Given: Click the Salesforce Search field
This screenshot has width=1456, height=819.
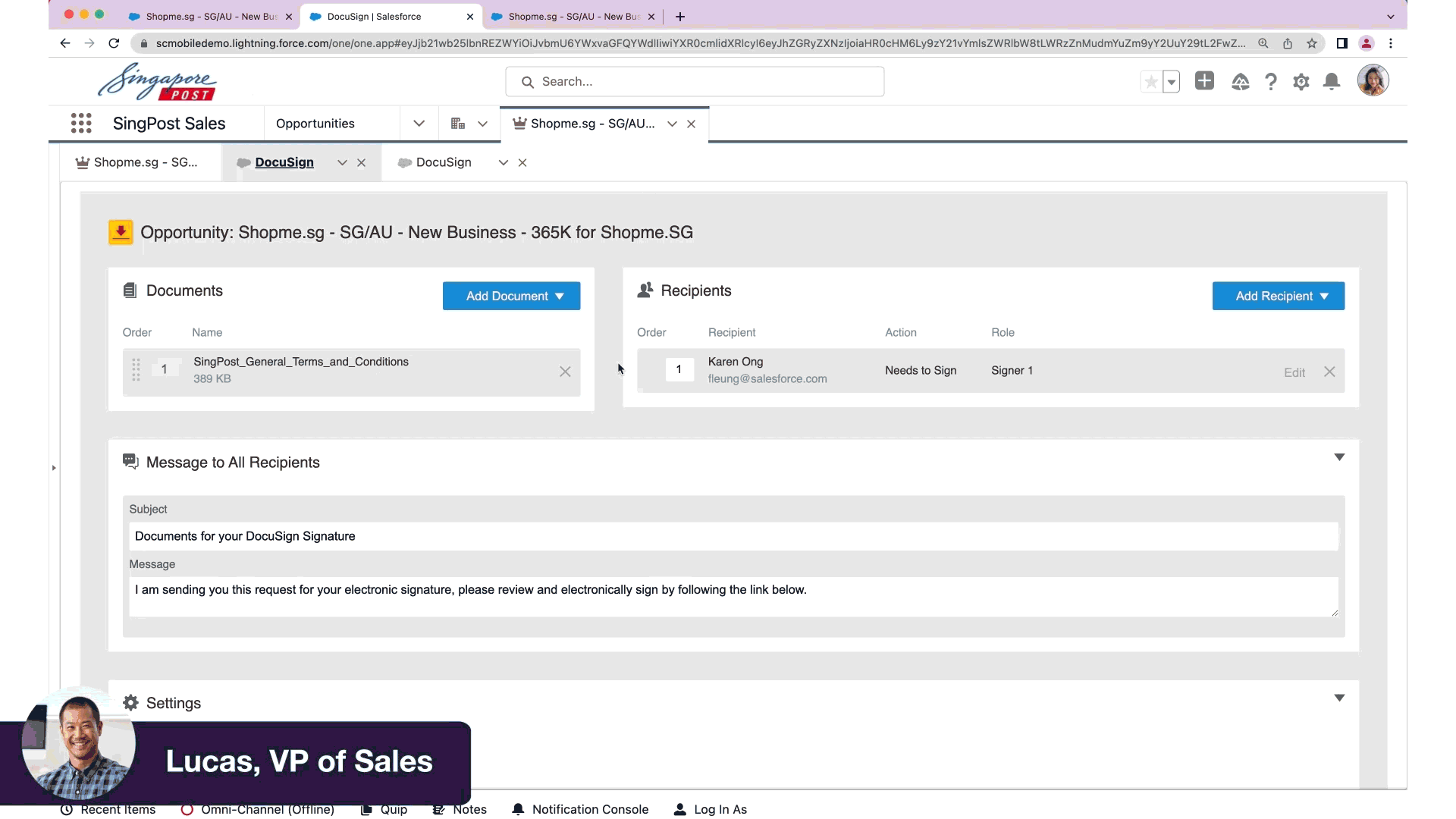Looking at the screenshot, I should [695, 81].
